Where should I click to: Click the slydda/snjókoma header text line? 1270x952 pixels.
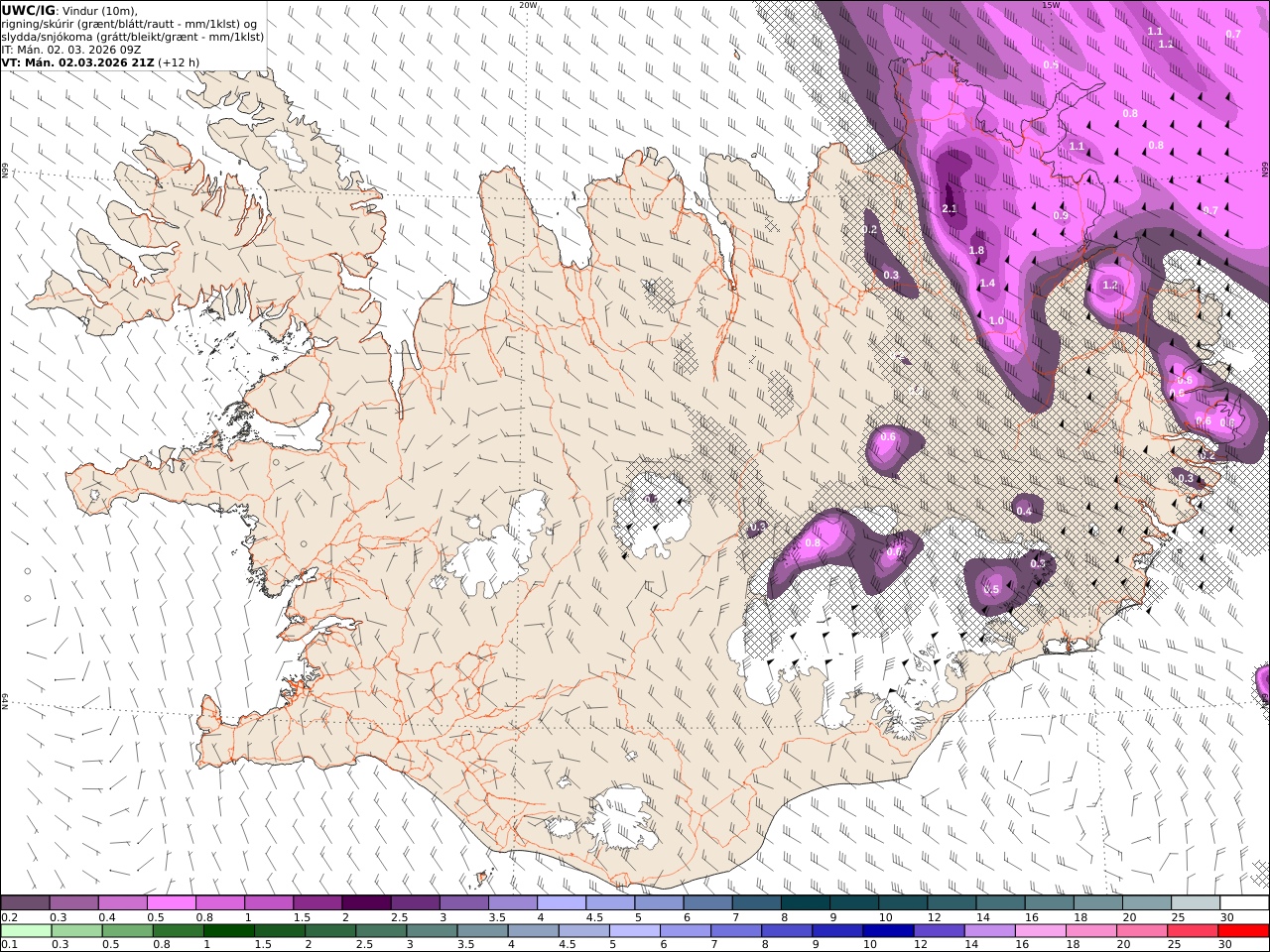133,37
